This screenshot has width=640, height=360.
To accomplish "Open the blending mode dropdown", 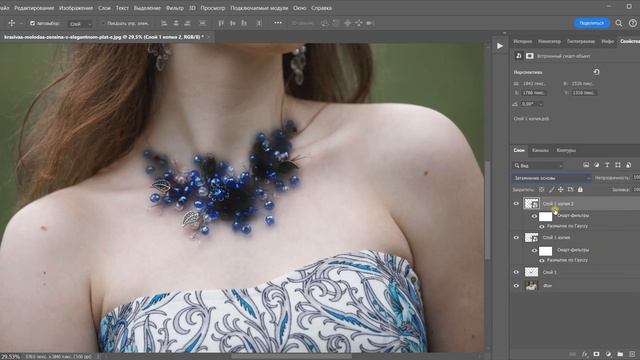I will coord(551,178).
